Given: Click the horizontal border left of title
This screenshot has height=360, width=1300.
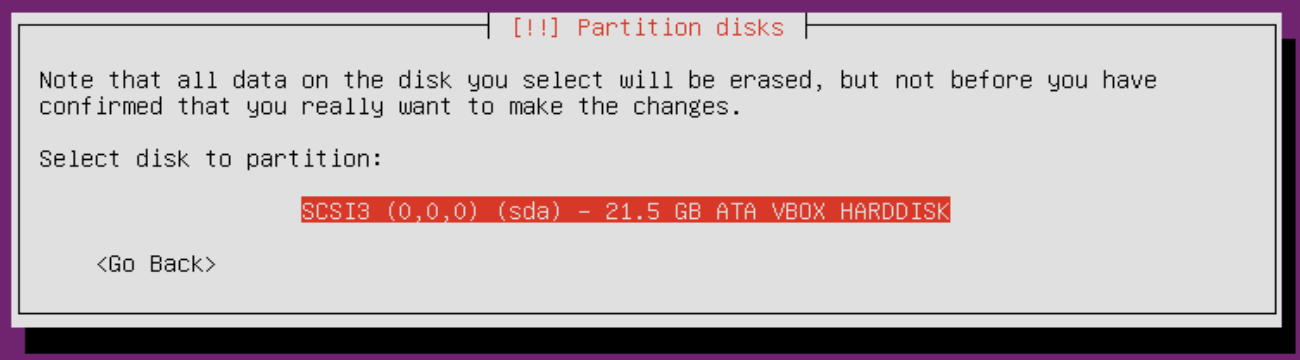Looking at the screenshot, I should (255, 27).
